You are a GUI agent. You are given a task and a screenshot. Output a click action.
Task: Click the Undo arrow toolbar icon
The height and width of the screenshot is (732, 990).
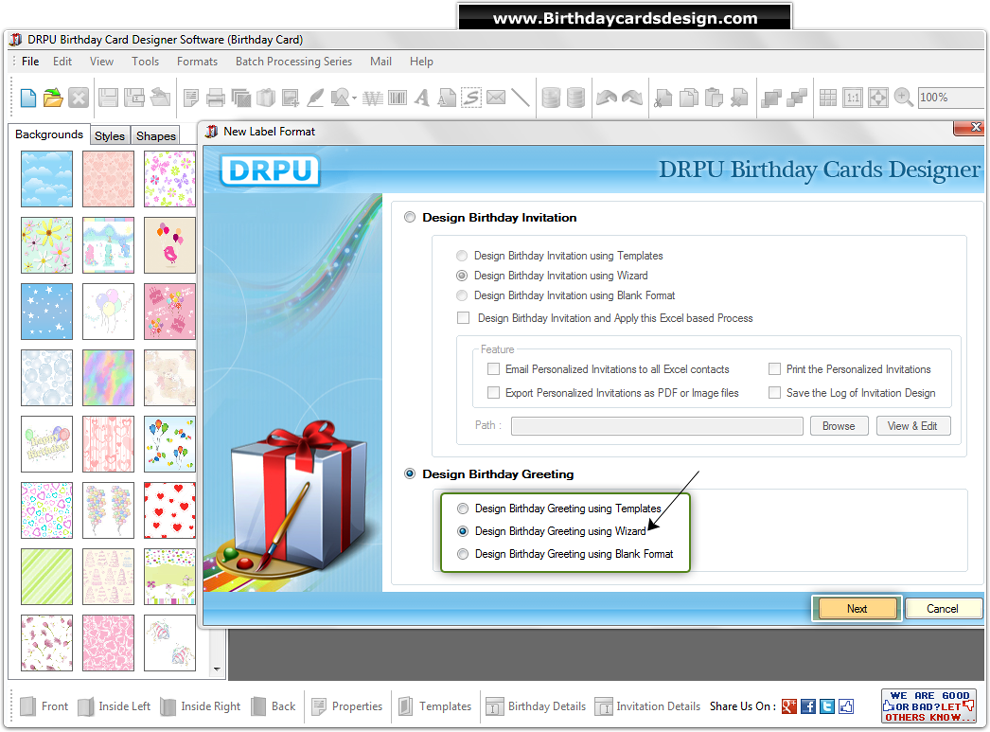pyautogui.click(x=606, y=98)
